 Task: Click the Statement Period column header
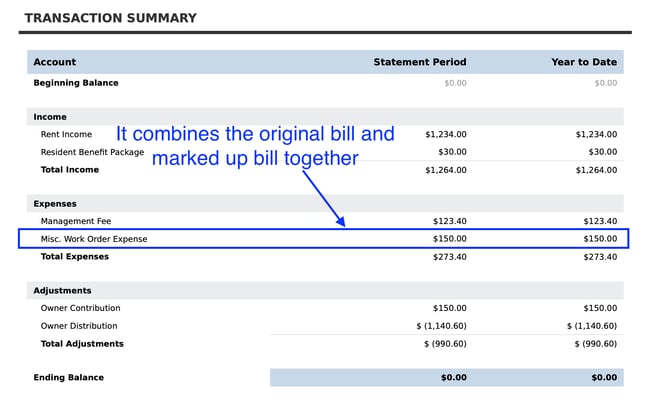click(419, 62)
